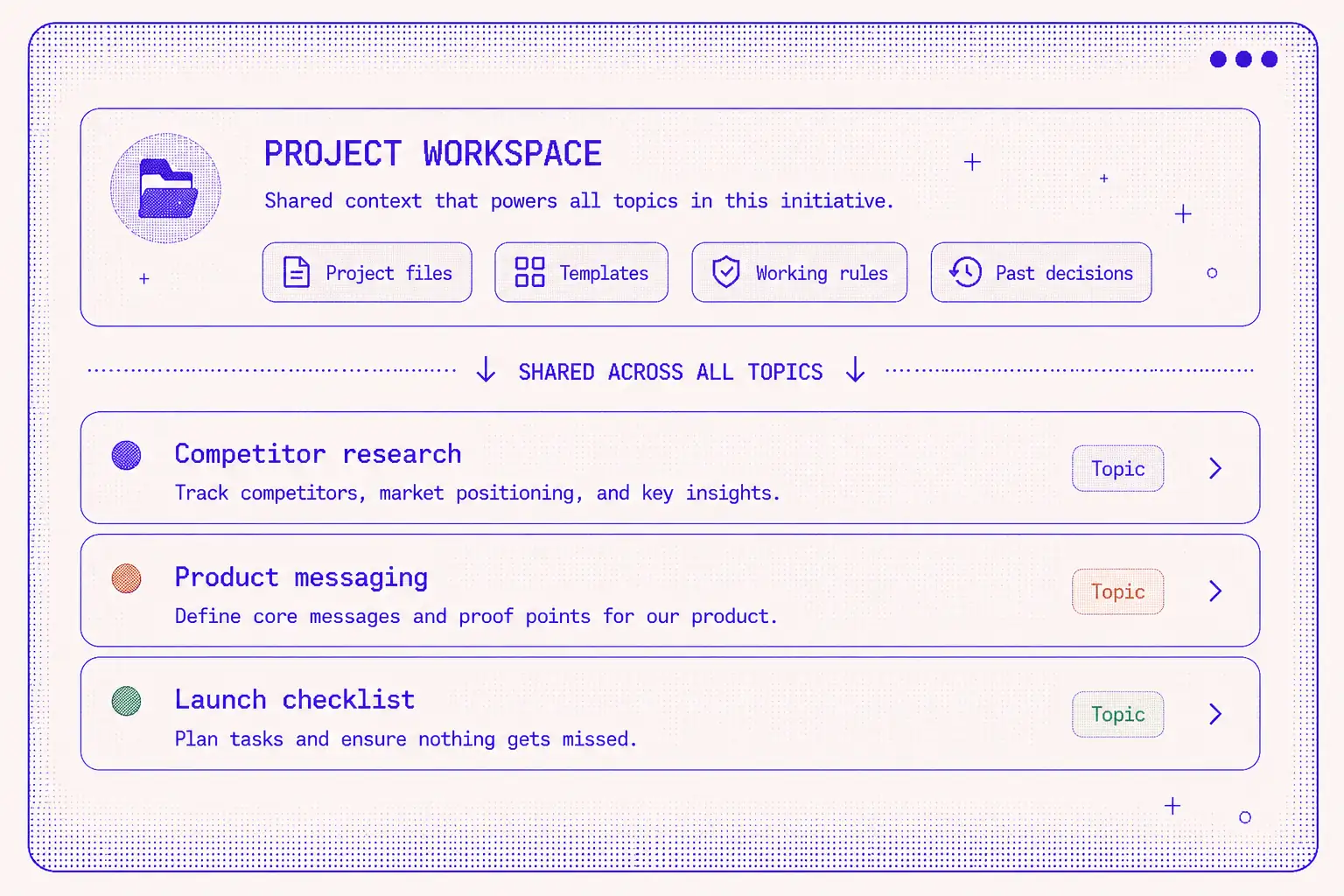Open the Past decisions button

(1041, 272)
